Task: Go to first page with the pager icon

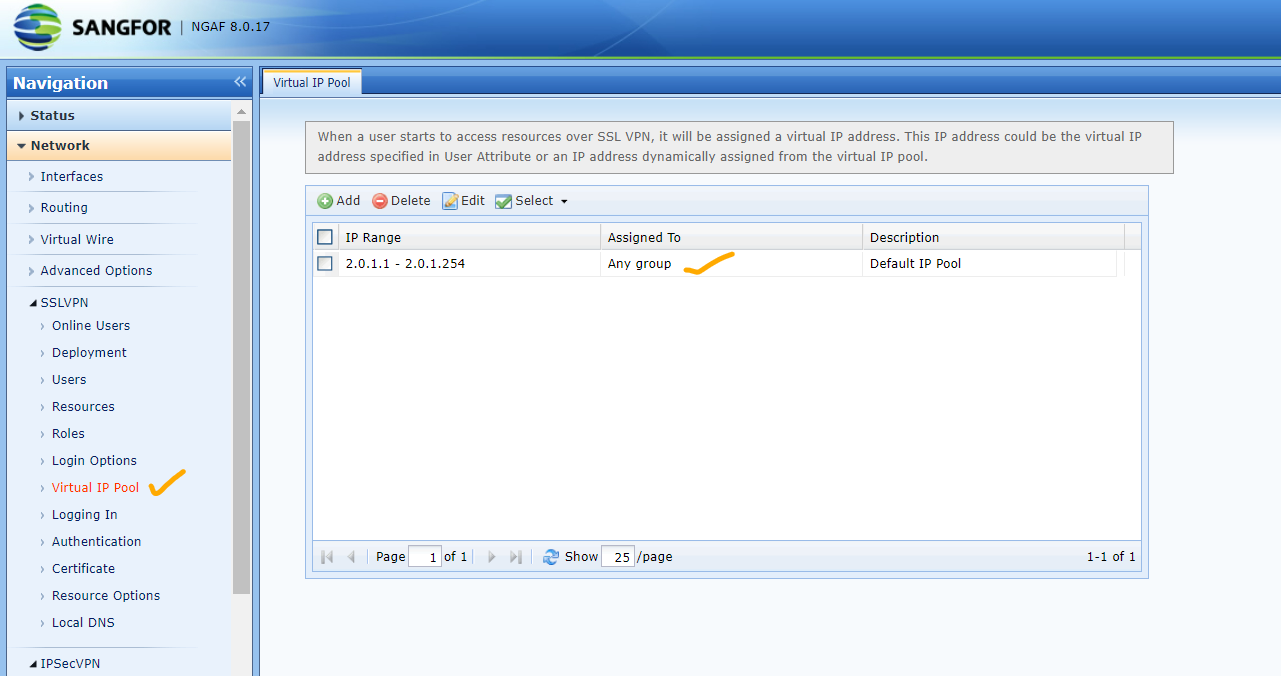Action: pos(327,557)
